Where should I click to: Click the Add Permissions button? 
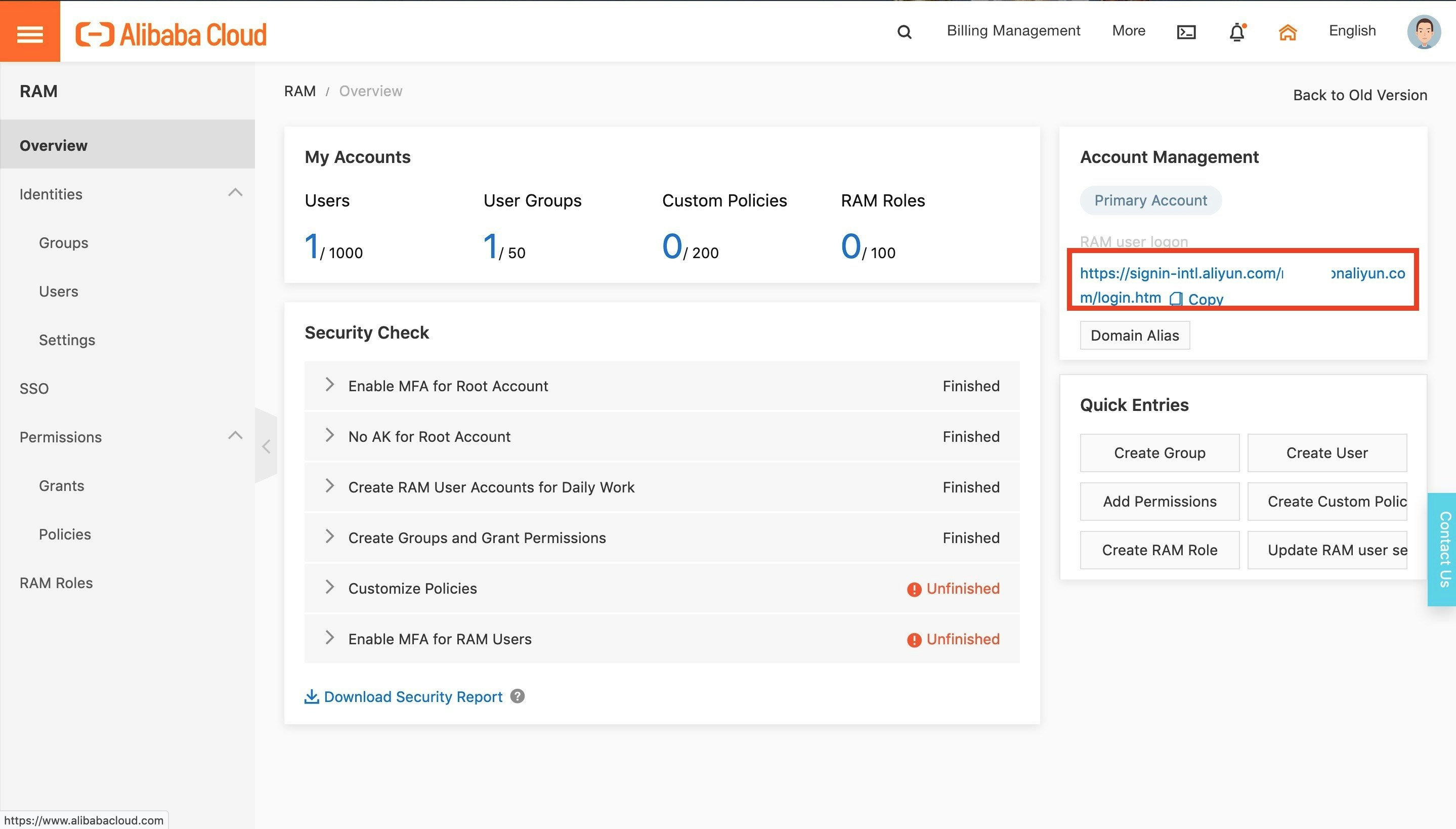1160,501
